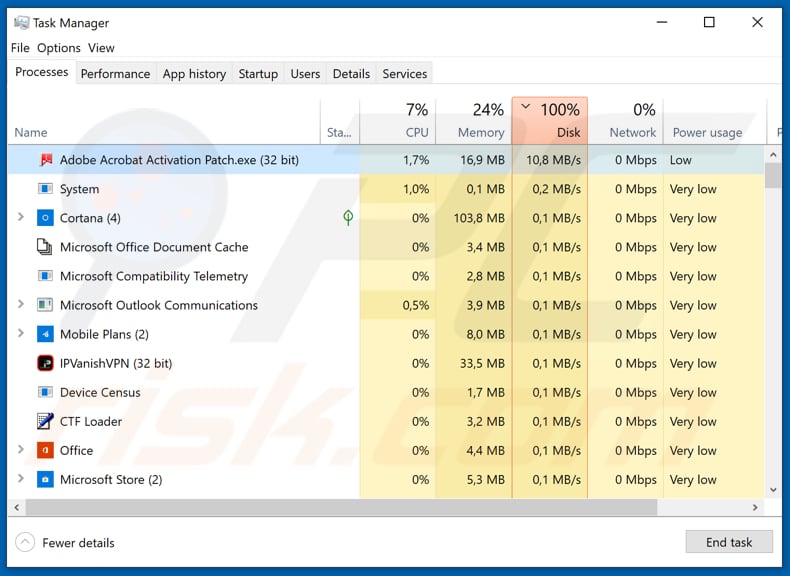Screen dimensions: 790x576
Task: Click the Adobe Acrobat Activation Patch process icon
Action: 46,160
